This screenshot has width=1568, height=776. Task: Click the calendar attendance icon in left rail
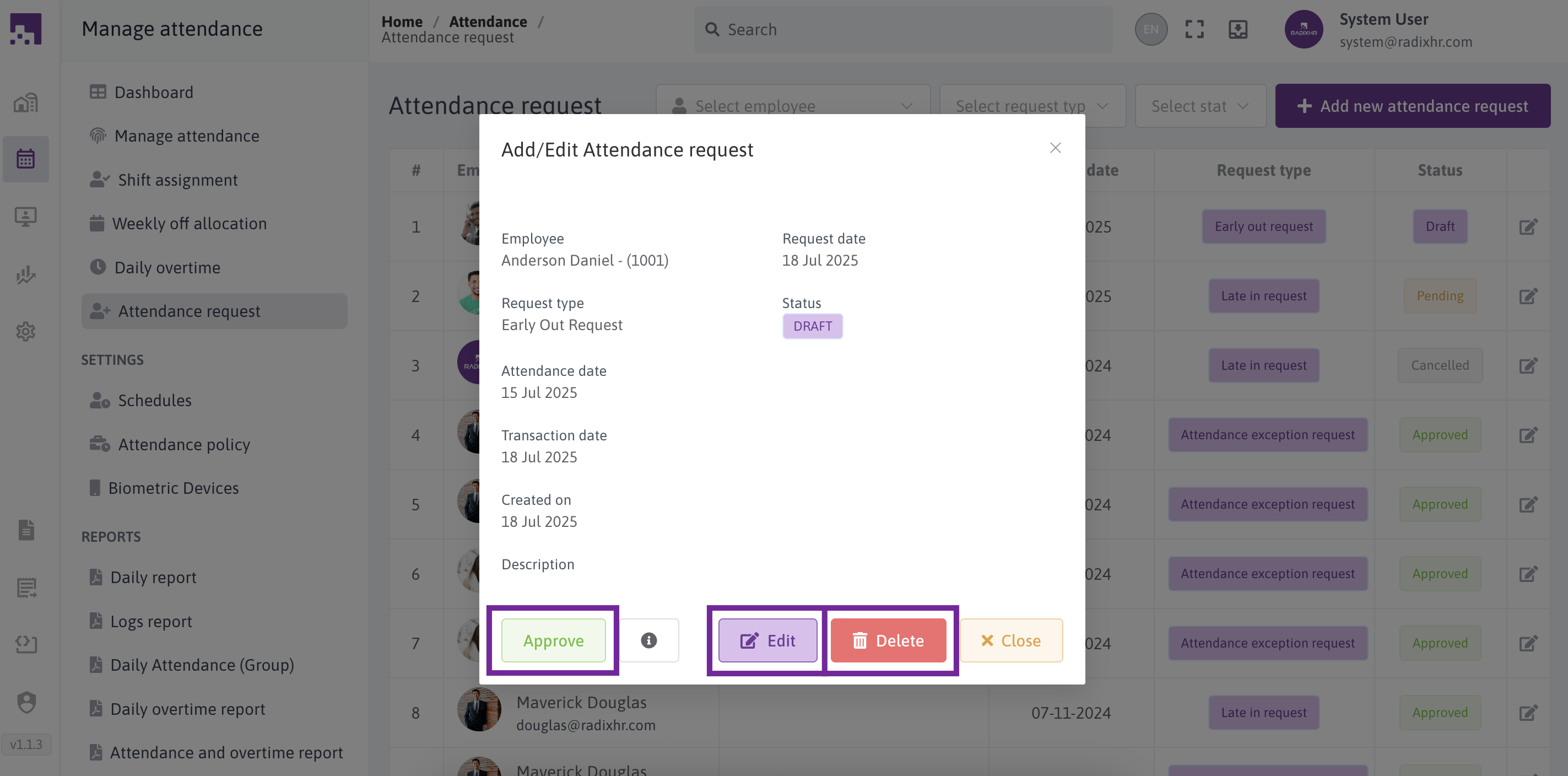point(25,159)
